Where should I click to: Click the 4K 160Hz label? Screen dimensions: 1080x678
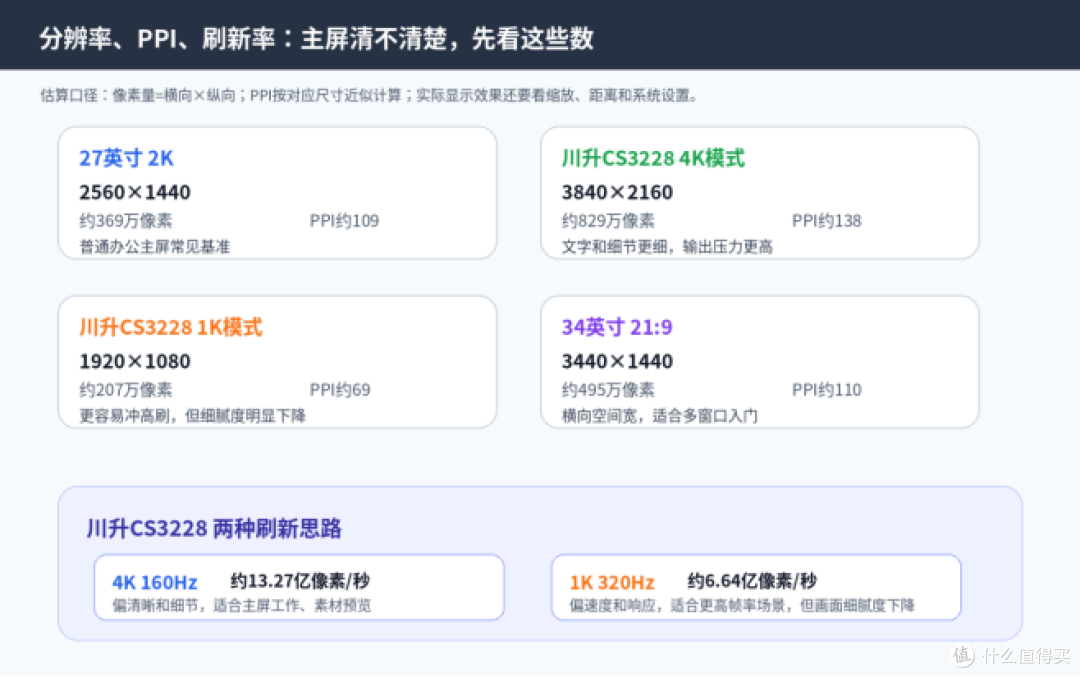point(155,583)
